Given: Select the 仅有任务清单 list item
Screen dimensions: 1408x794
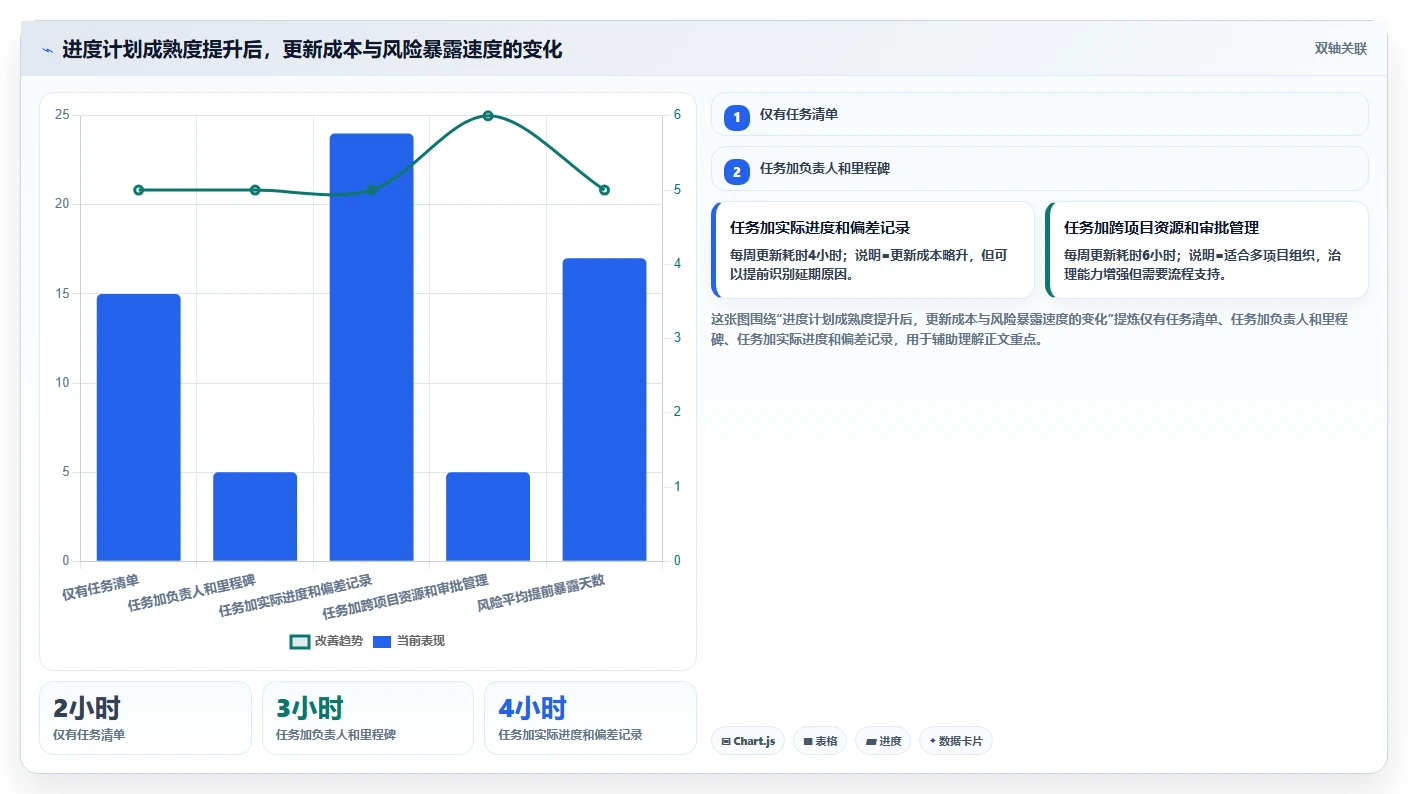Looking at the screenshot, I should coord(1039,114).
